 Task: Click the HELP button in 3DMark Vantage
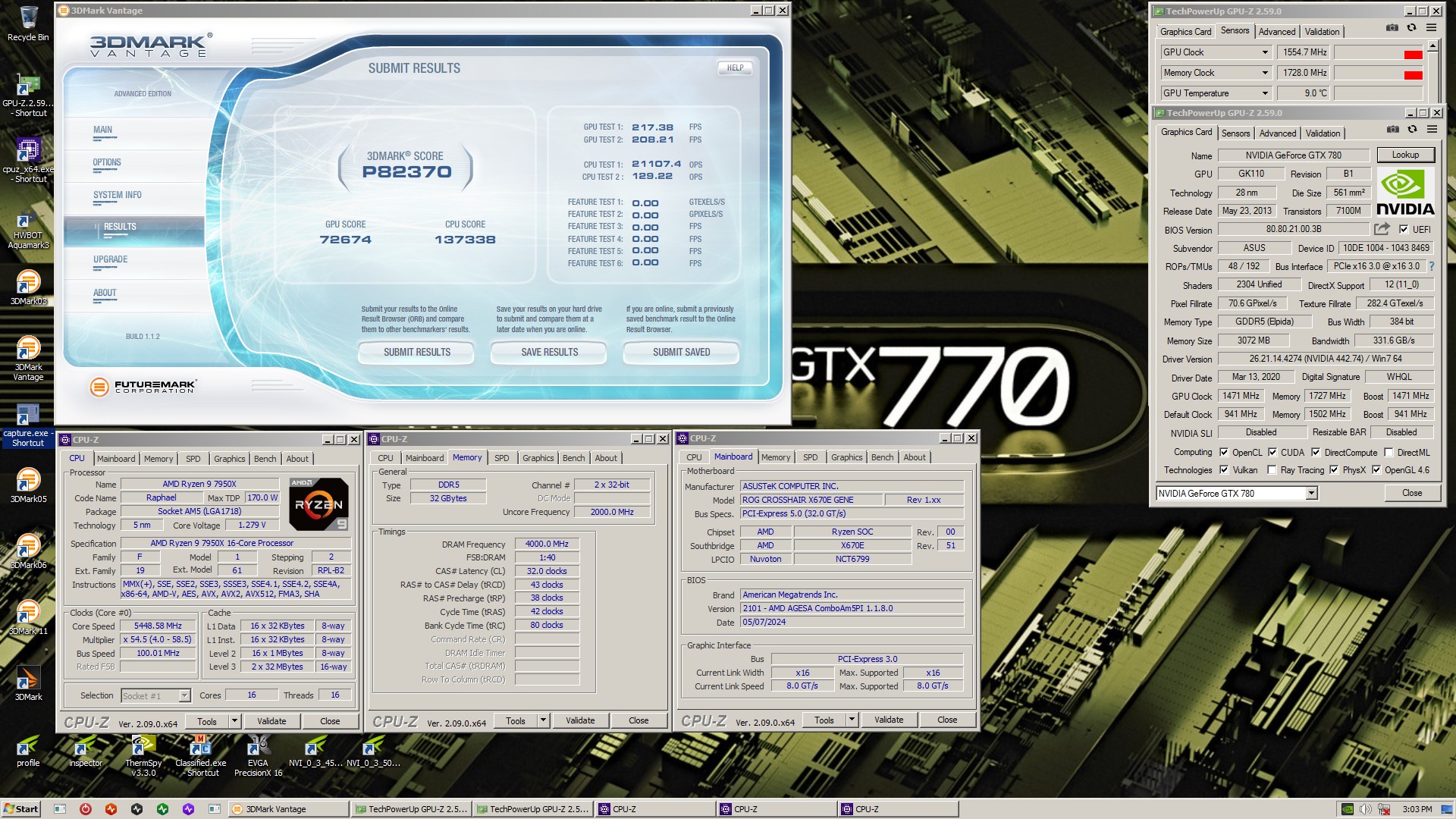735,67
